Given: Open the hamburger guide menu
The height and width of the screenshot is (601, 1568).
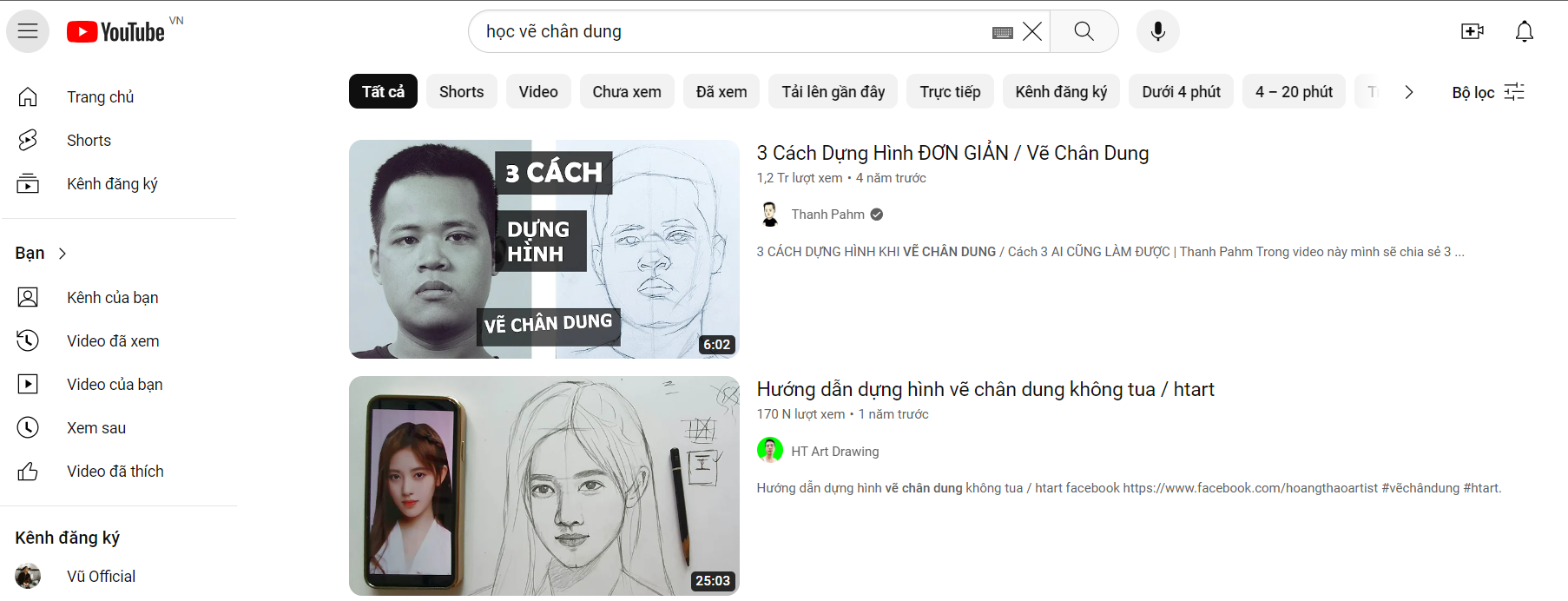Looking at the screenshot, I should pos(28,31).
